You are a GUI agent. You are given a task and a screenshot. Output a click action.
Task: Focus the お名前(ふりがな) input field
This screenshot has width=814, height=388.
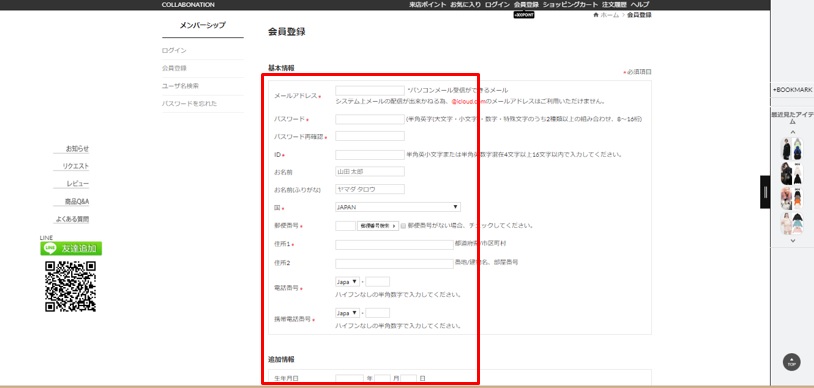pyautogui.click(x=370, y=189)
